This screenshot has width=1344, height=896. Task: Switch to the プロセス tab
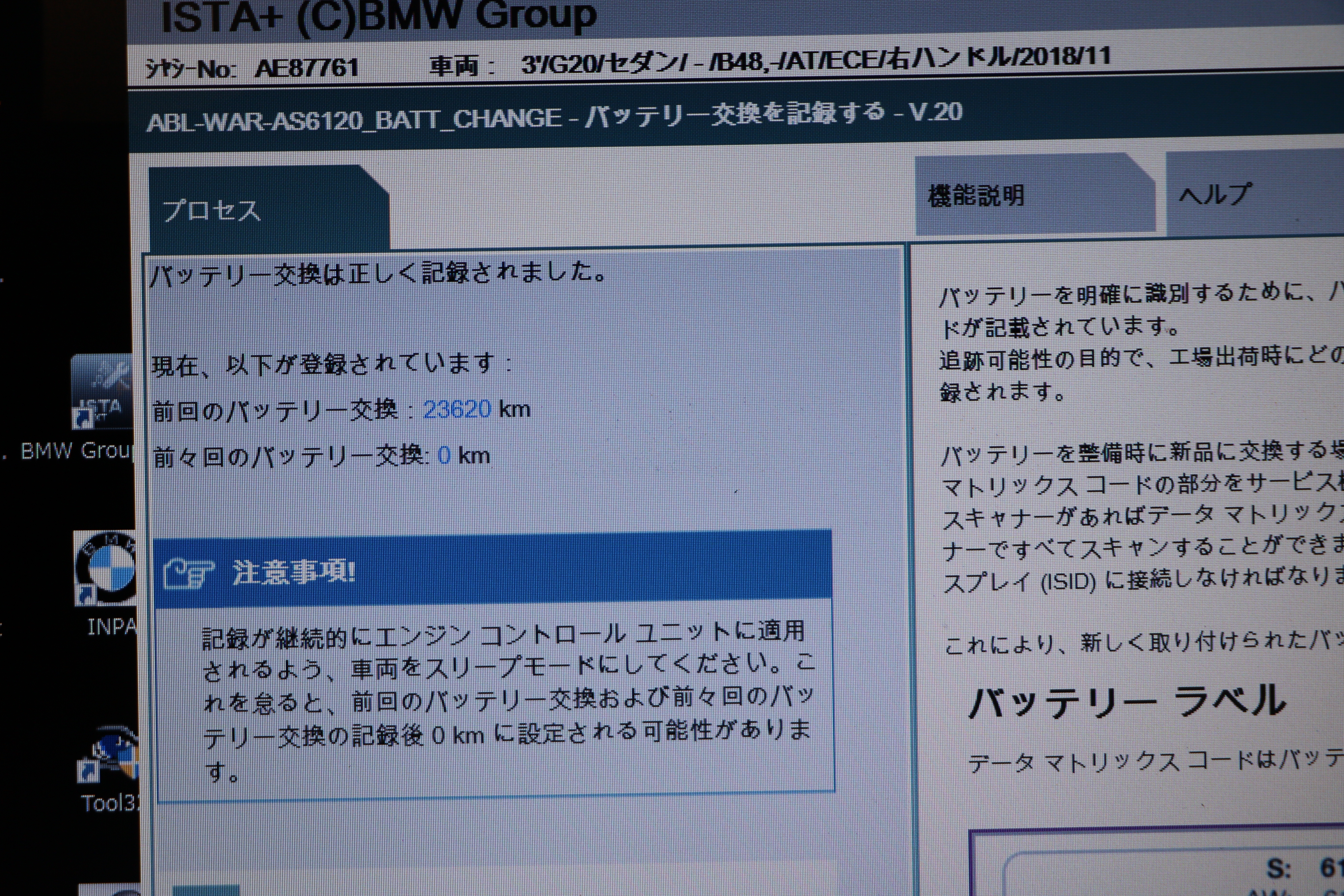(x=269, y=208)
